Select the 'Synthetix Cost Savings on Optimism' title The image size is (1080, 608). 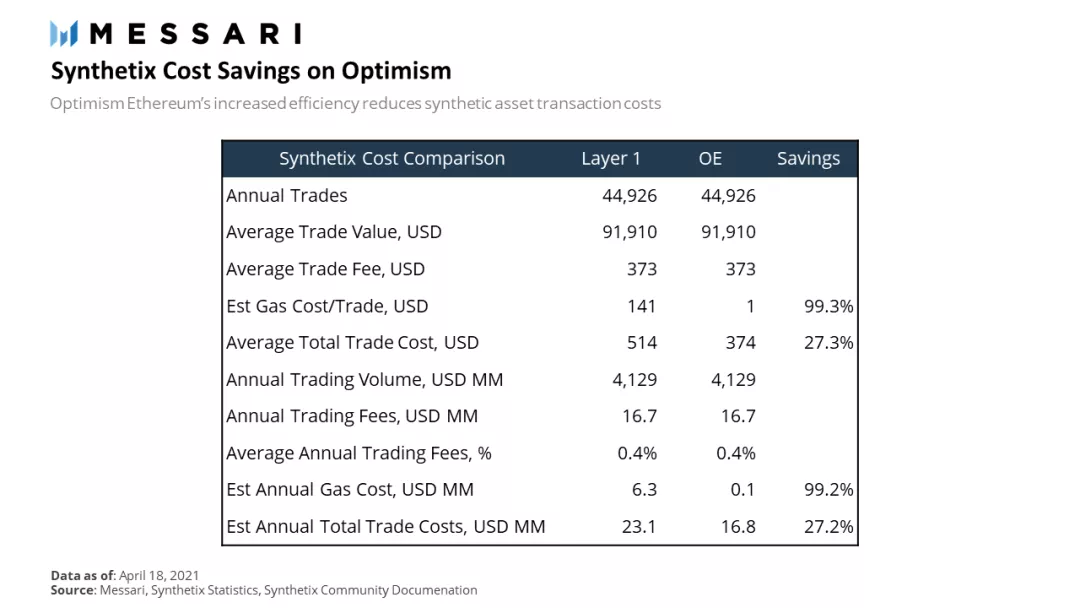(x=251, y=71)
